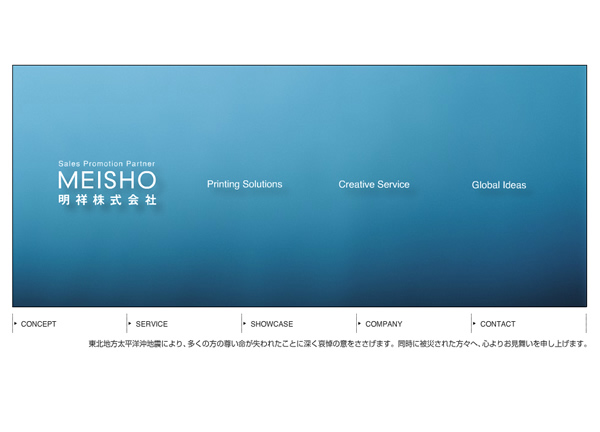600x432 pixels.
Task: Open the CONTACT menu item
Action: coord(498,324)
